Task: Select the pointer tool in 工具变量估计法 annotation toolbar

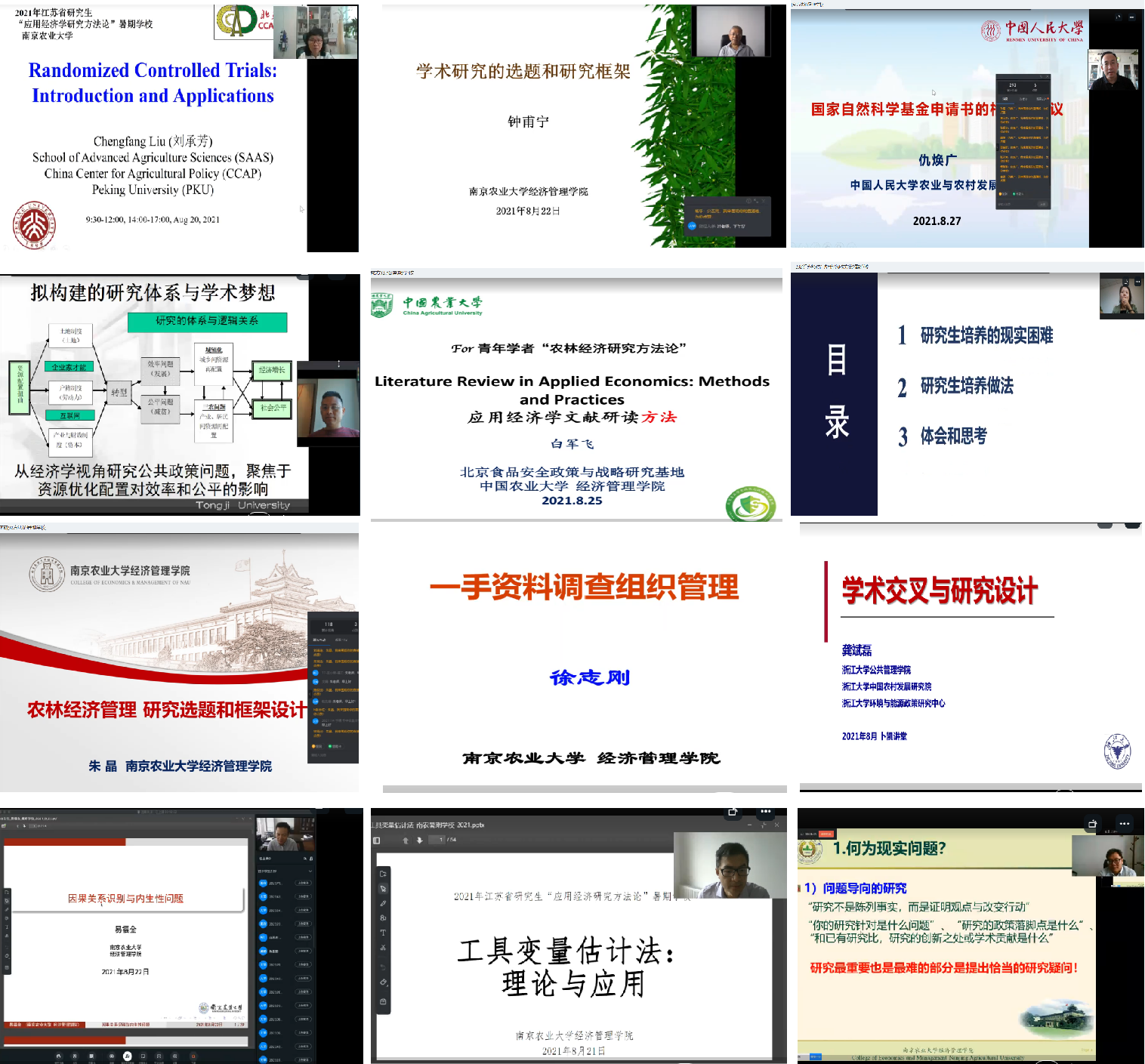Action: tap(383, 889)
